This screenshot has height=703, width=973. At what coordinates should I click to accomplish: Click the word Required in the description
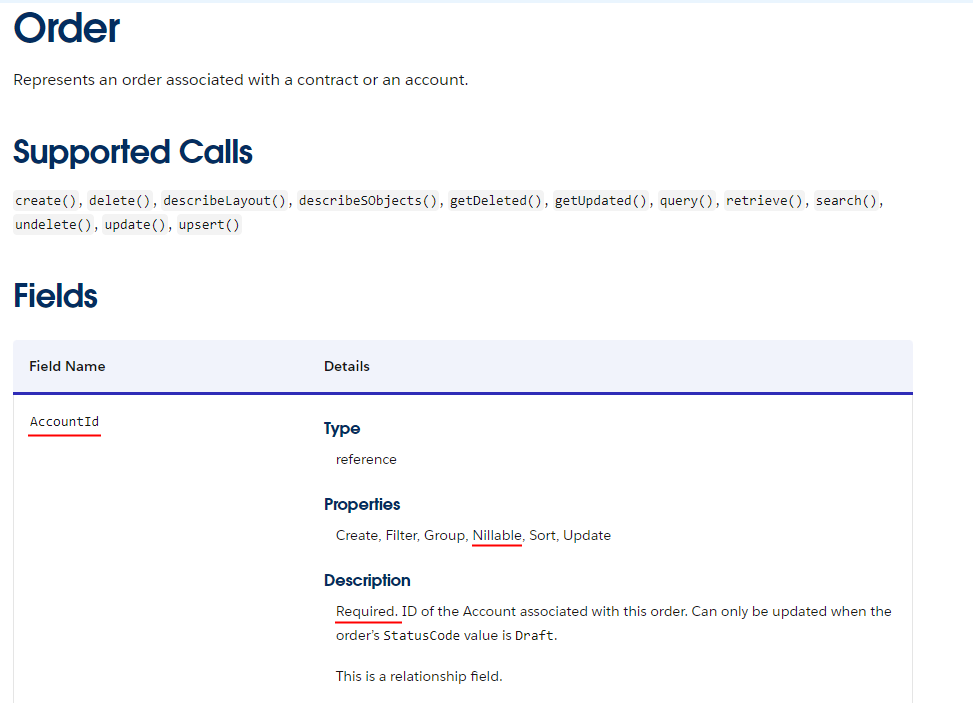click(x=367, y=611)
